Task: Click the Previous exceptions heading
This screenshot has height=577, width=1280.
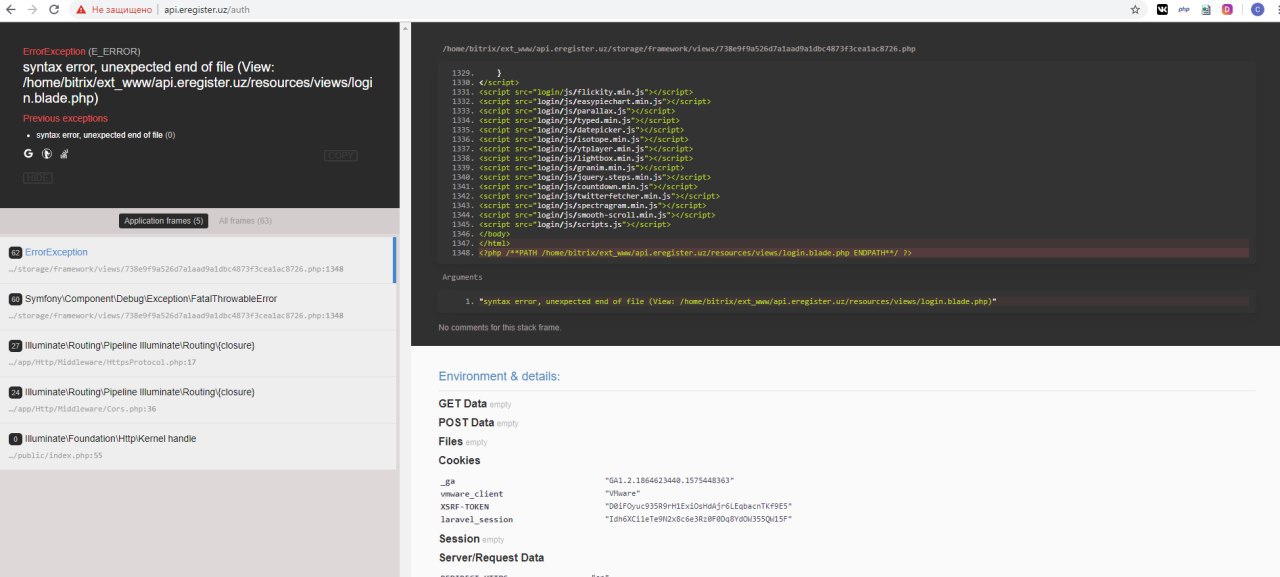Action: 65,118
